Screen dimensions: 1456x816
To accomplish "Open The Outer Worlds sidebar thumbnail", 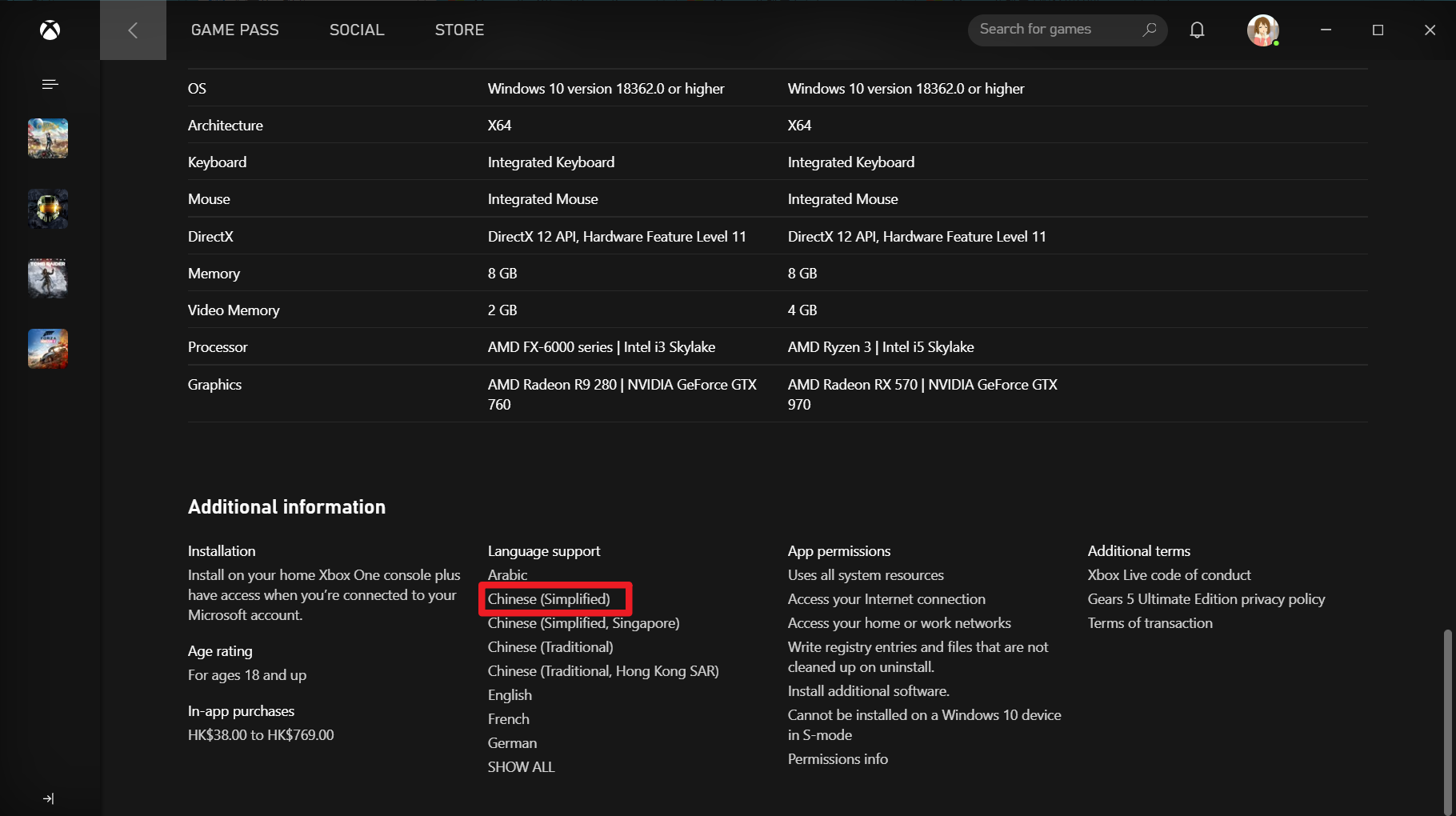I will point(48,138).
